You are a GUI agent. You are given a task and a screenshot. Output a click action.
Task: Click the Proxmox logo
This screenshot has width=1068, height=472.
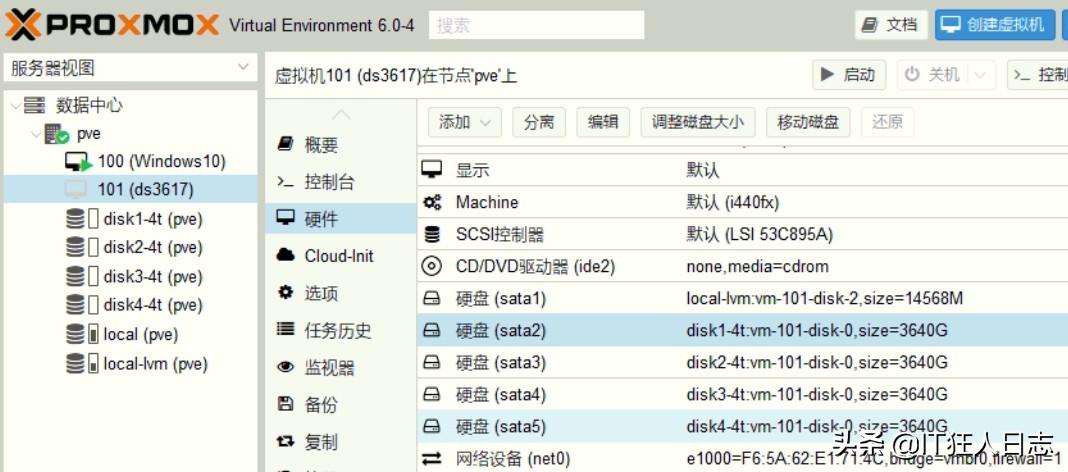coord(112,25)
